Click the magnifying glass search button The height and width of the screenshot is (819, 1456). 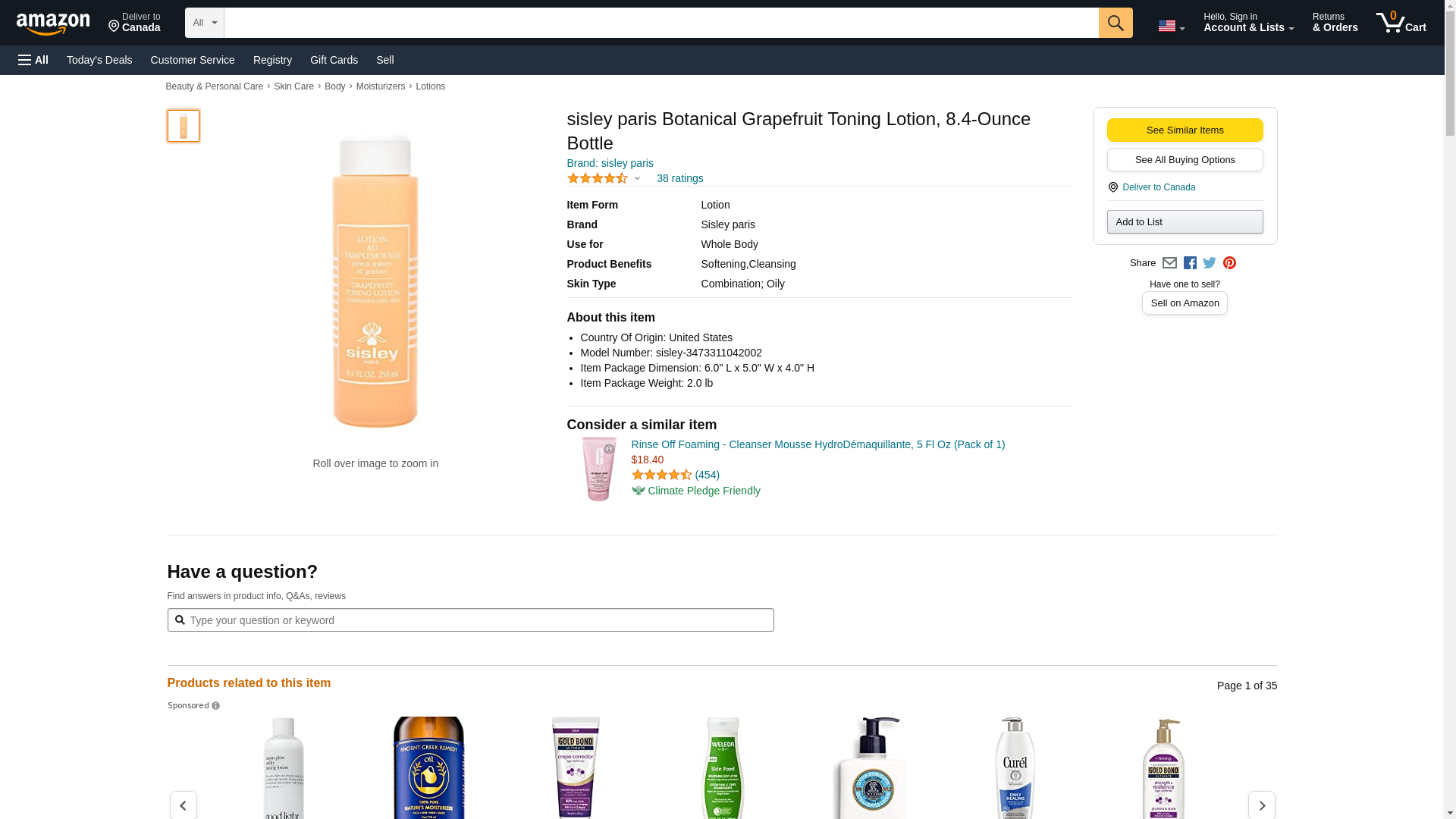click(x=1116, y=23)
